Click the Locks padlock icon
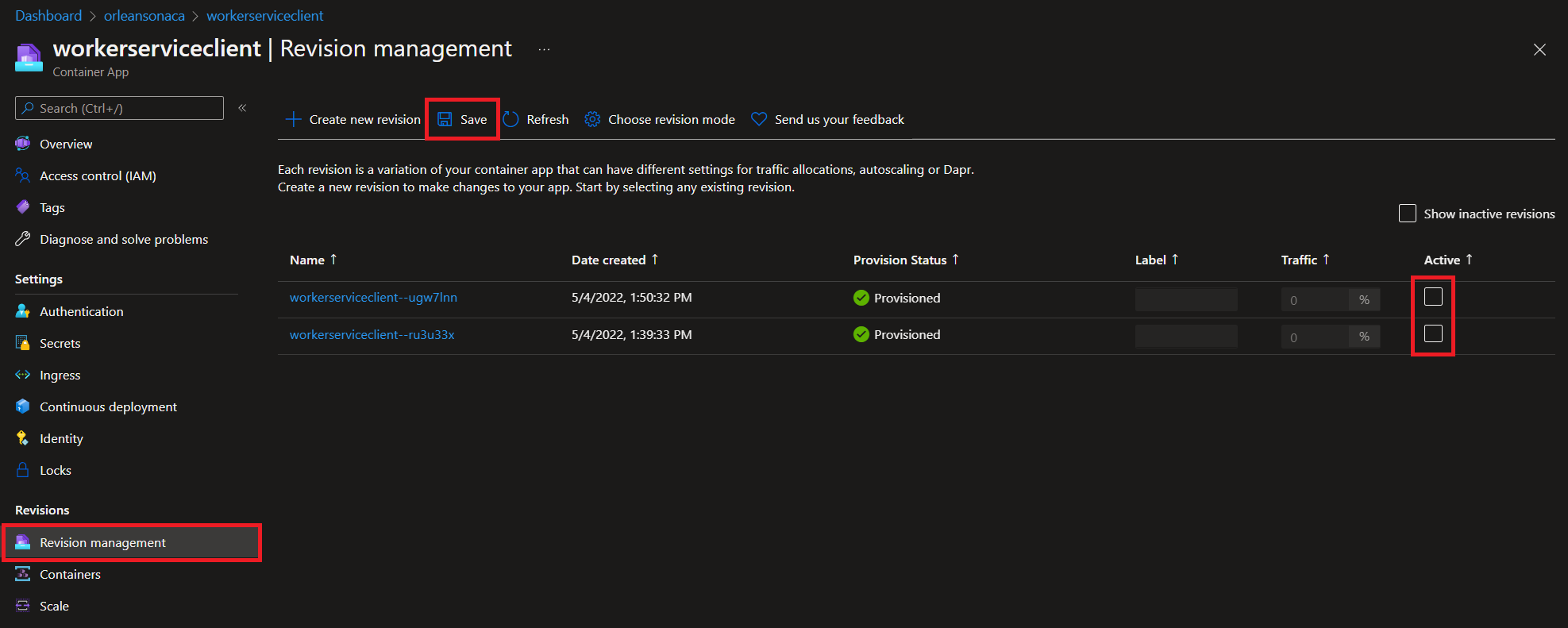The image size is (1568, 628). 23,470
